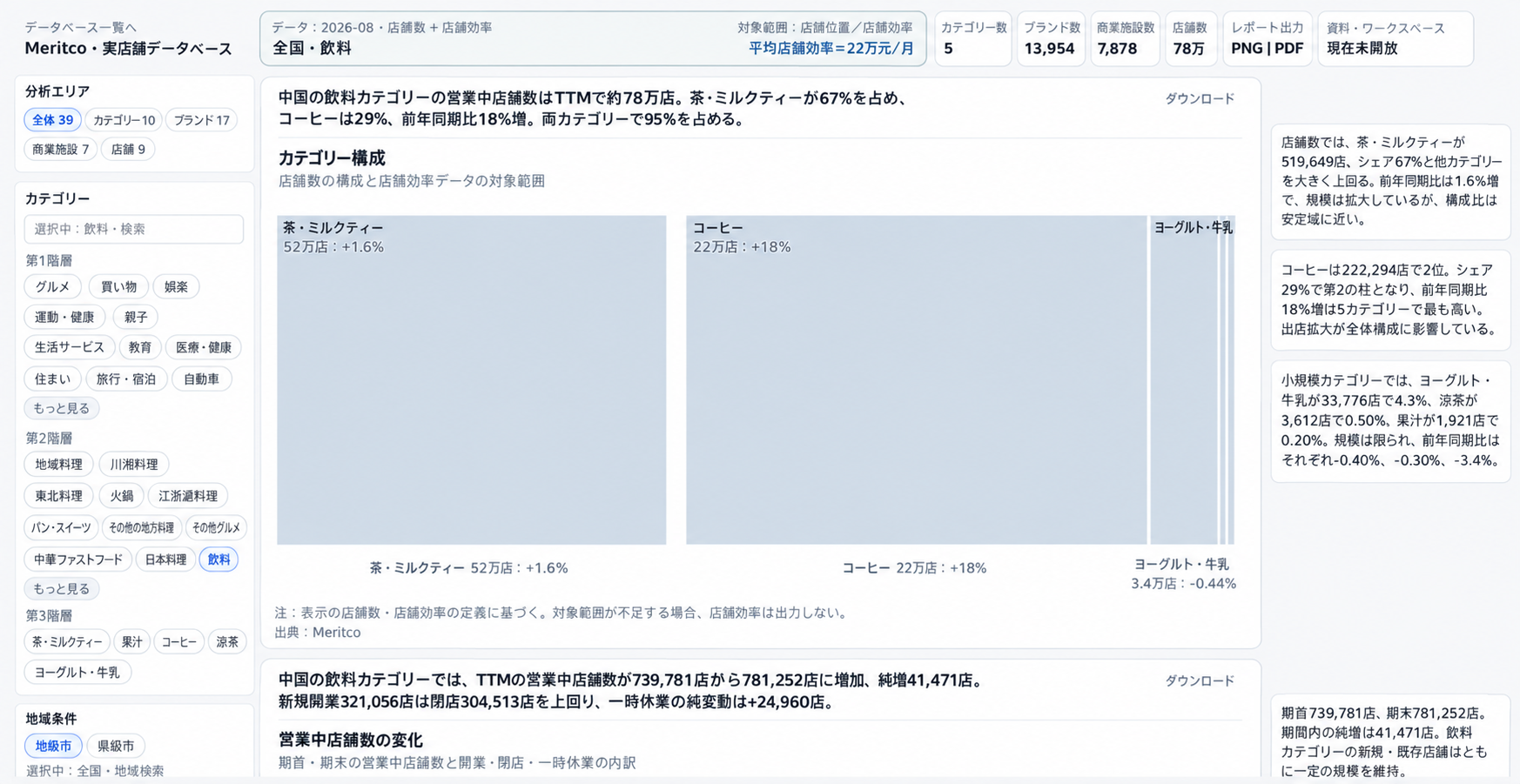Select the 茶・ミルクティー third-level chip
Screen dimensions: 1520x784
67,641
